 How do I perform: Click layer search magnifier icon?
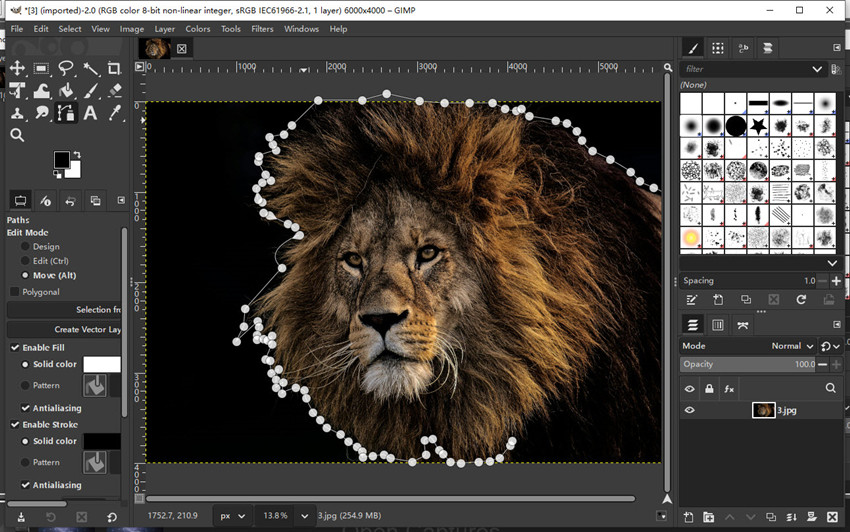point(830,388)
